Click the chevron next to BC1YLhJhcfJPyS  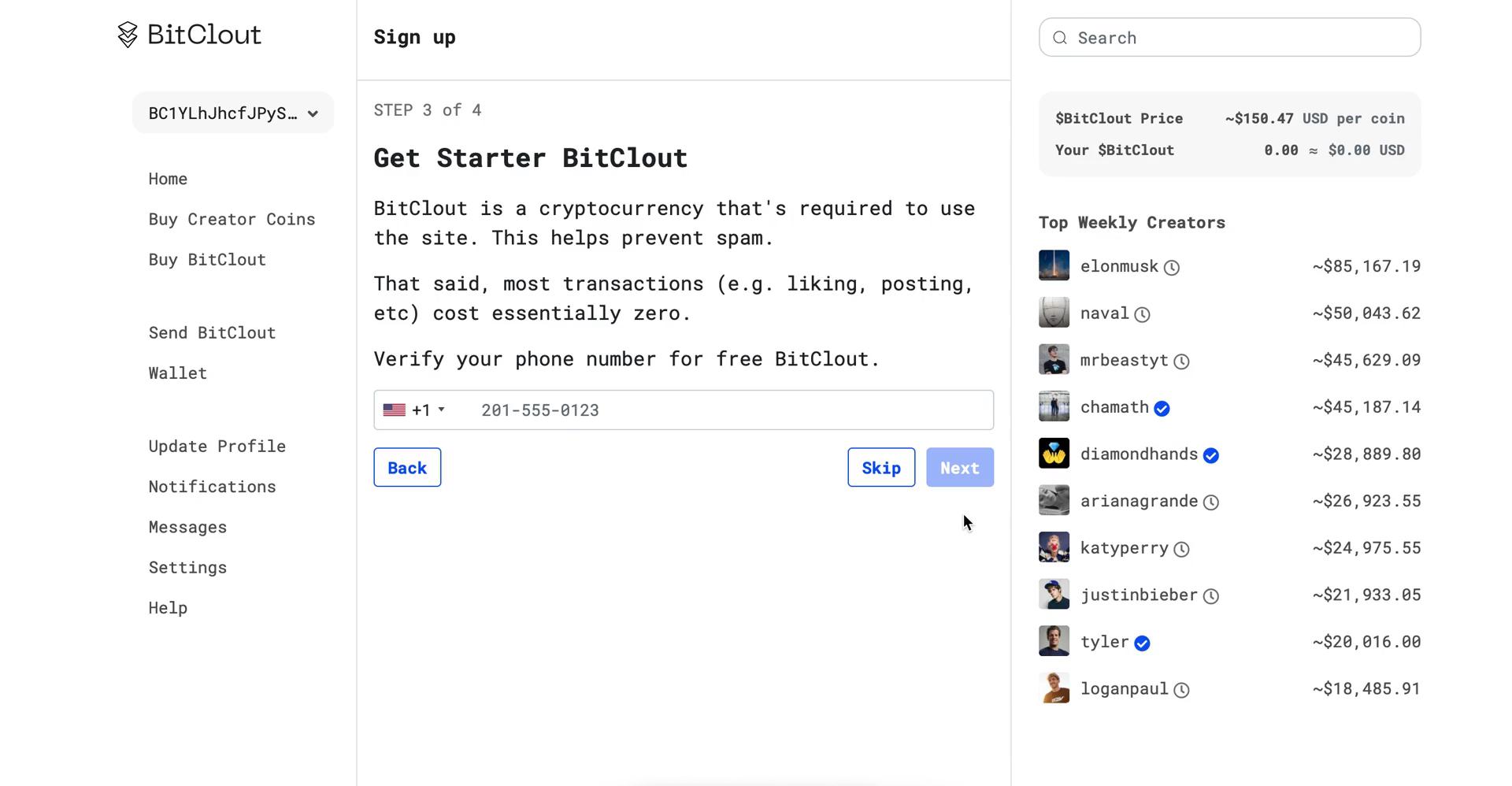313,113
